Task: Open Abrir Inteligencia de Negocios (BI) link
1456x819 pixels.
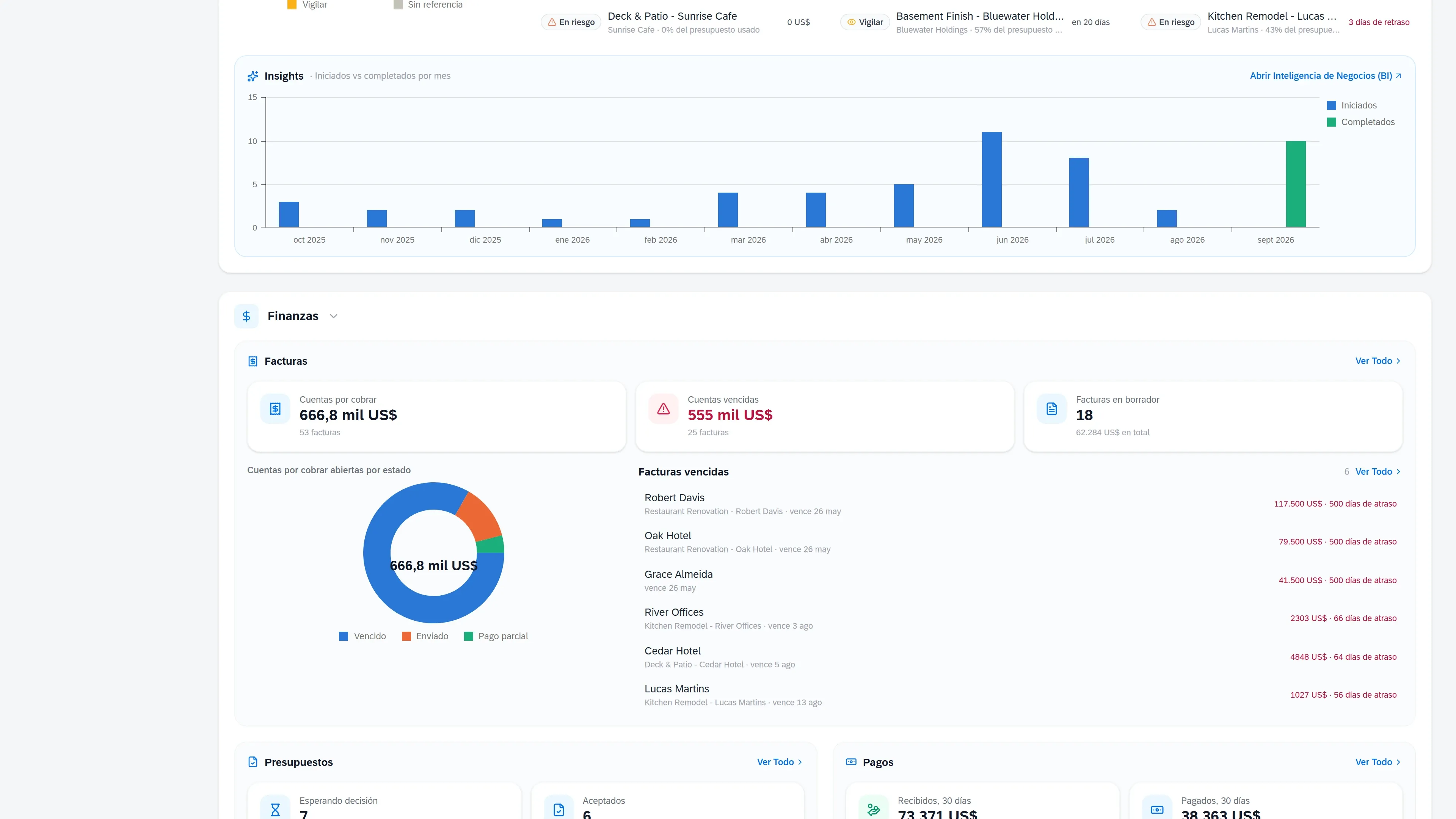Action: [1326, 76]
